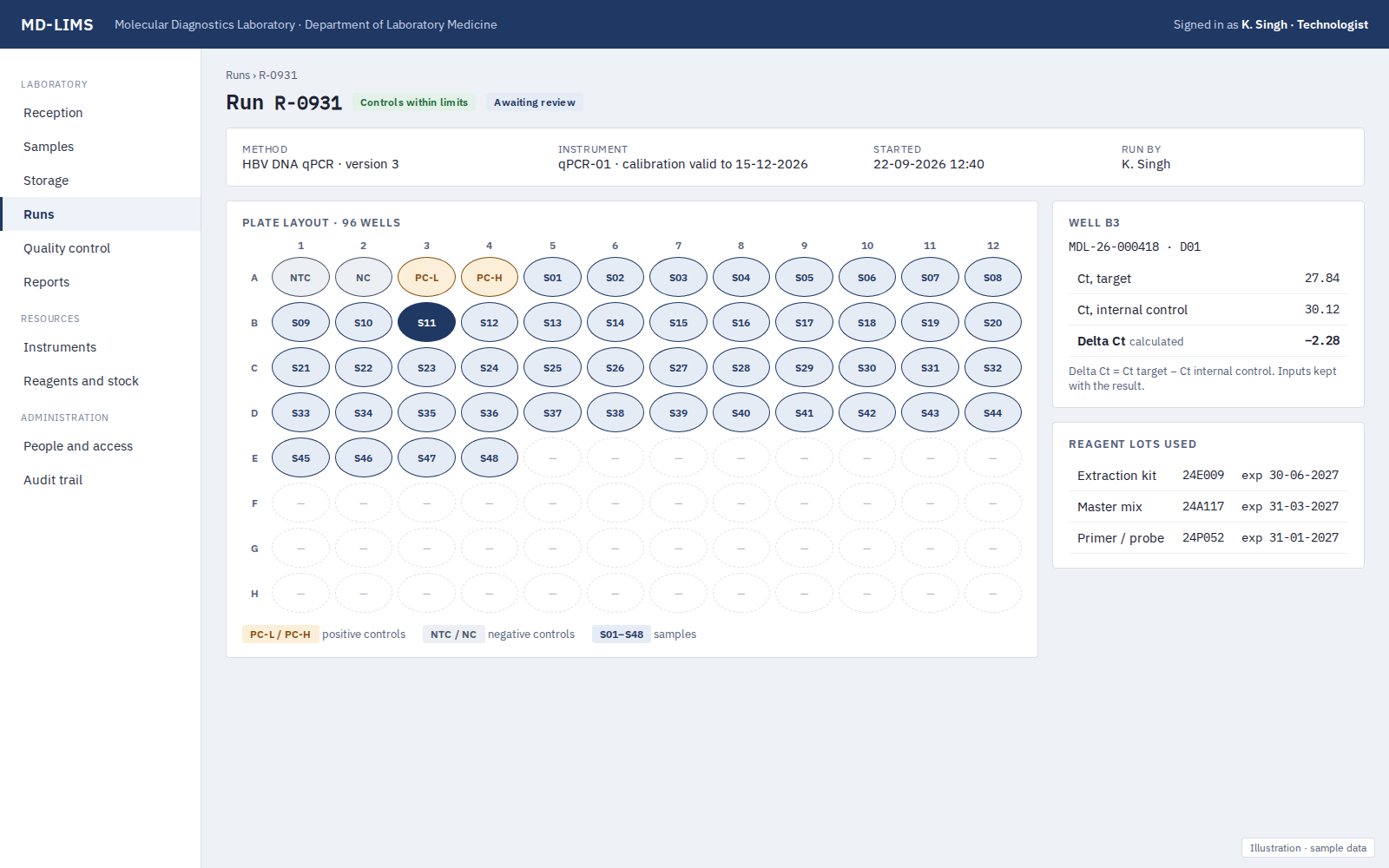Pick well S20 in row B
The image size is (1389, 868).
(x=993, y=323)
